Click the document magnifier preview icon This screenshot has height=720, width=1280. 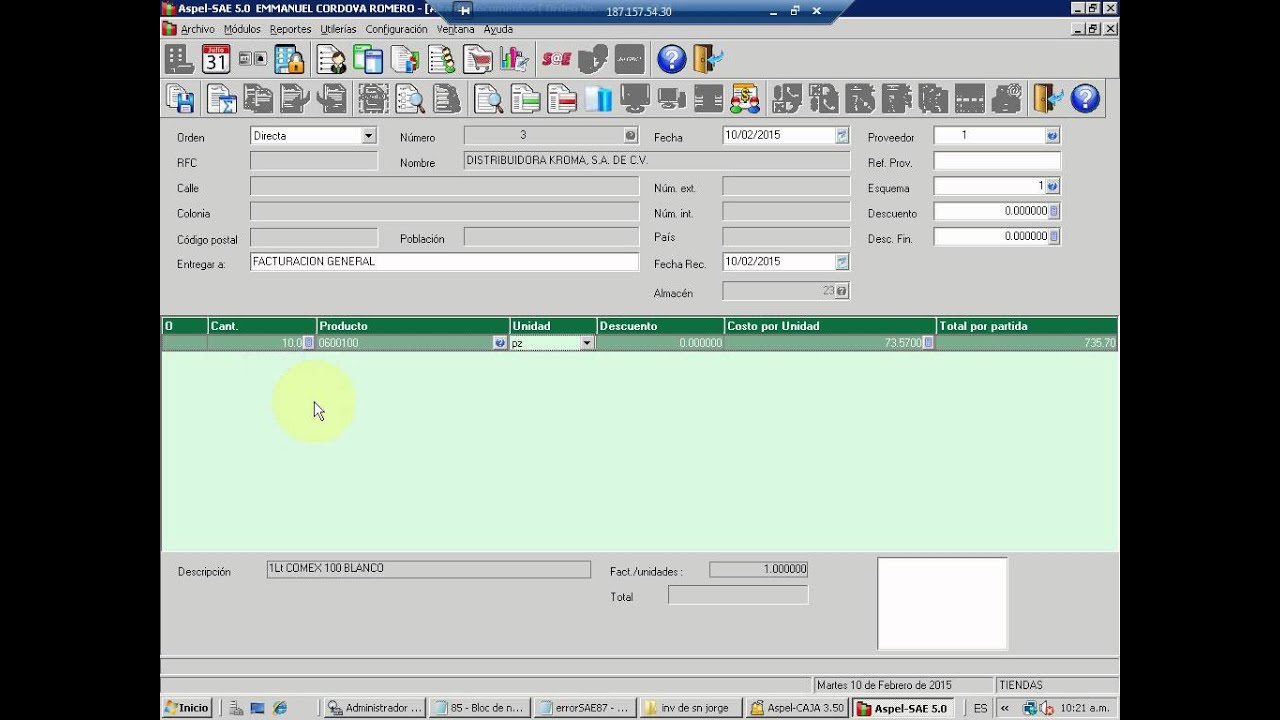[488, 98]
